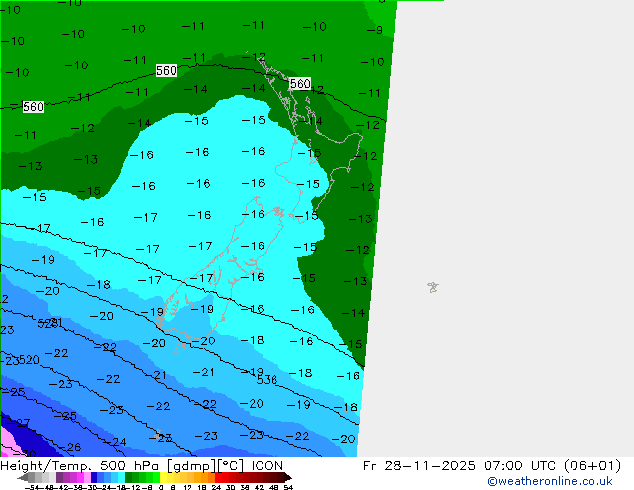Click the 560 contour label at the left edge
The width and height of the screenshot is (634, 490).
pos(33,107)
